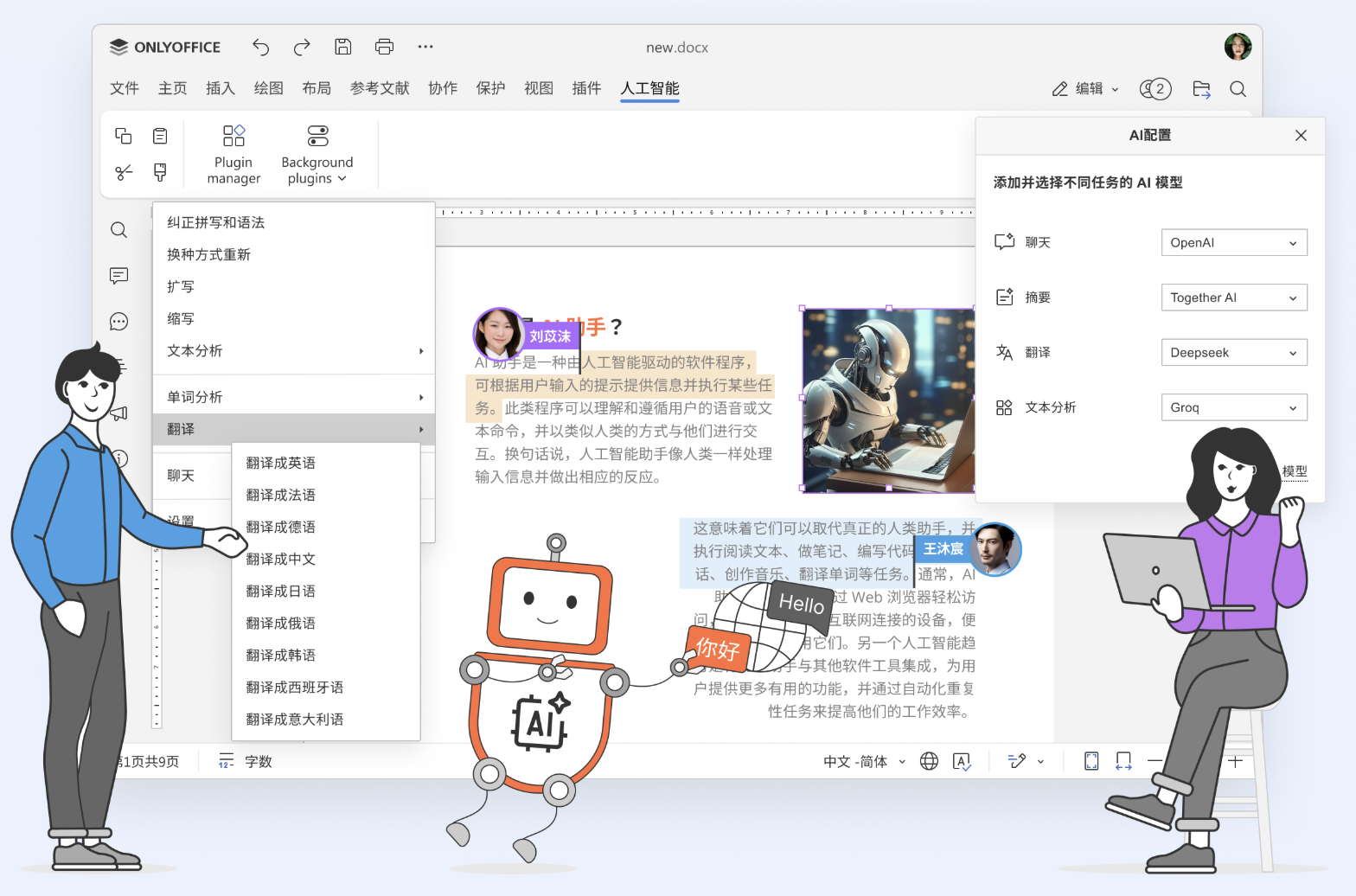Image resolution: width=1356 pixels, height=896 pixels.
Task: Zoom in with the plus icon
Action: (1235, 761)
